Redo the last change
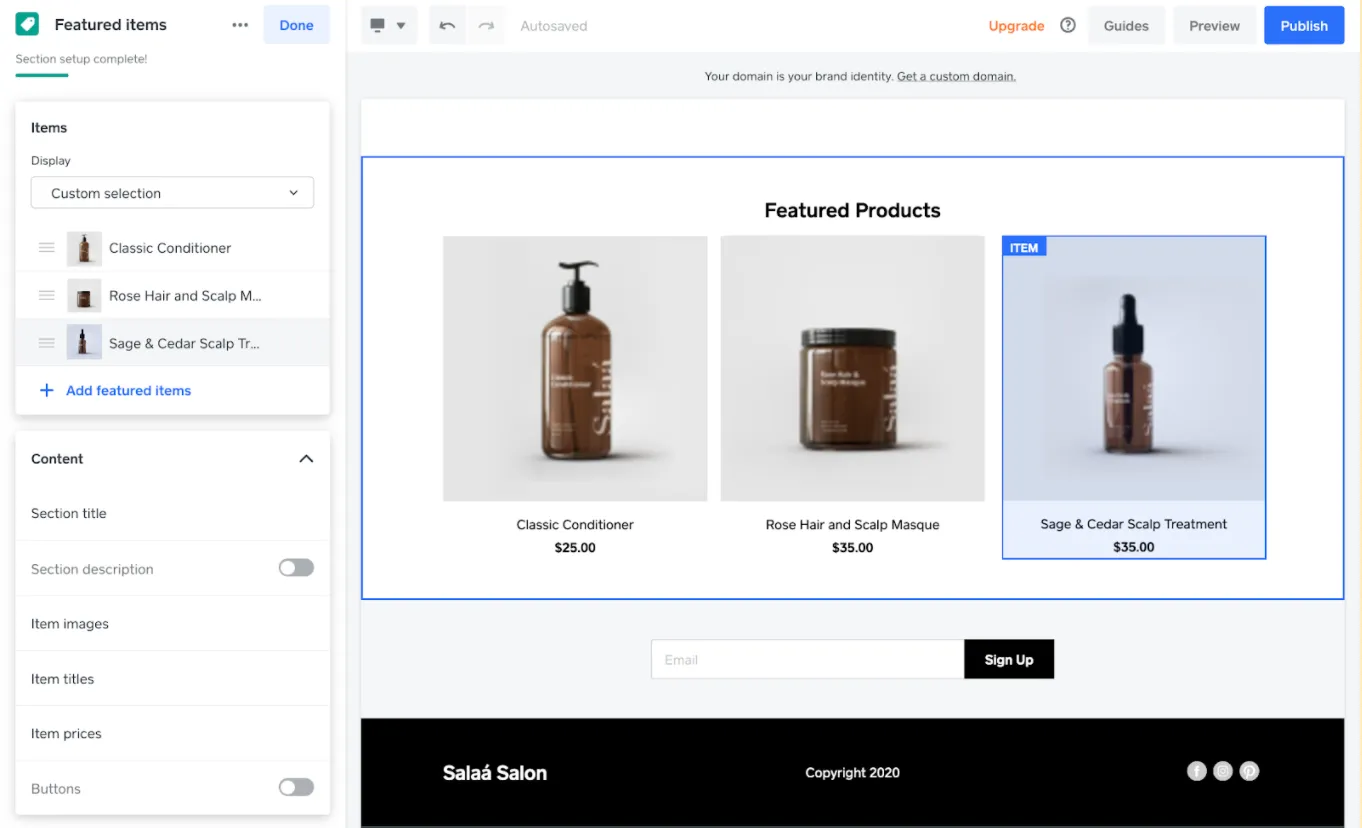Screen dimensions: 1362x828 click(x=486, y=25)
